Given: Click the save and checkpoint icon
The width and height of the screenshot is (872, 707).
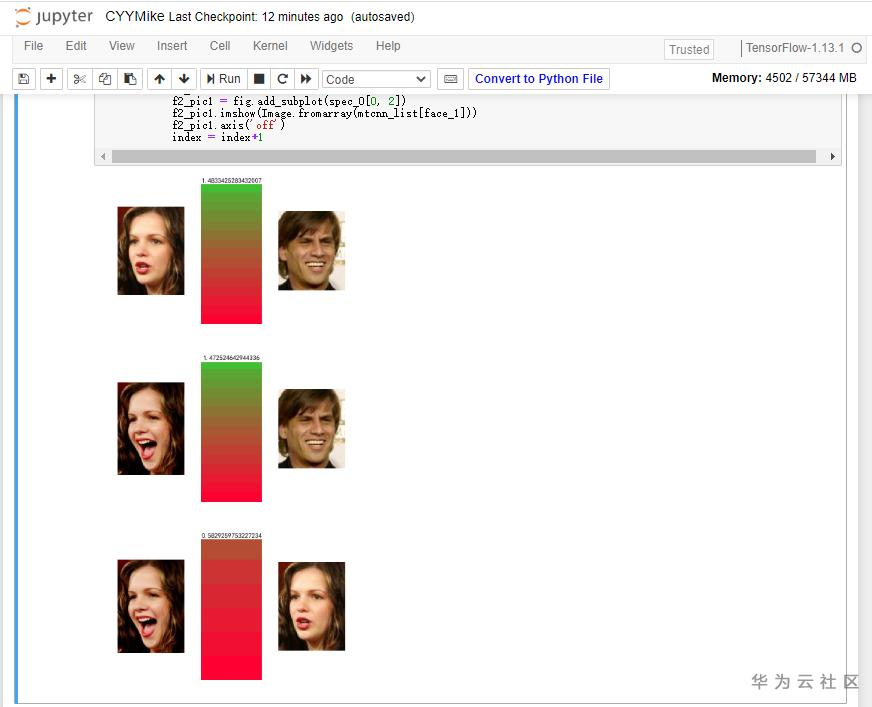Looking at the screenshot, I should click(x=24, y=79).
